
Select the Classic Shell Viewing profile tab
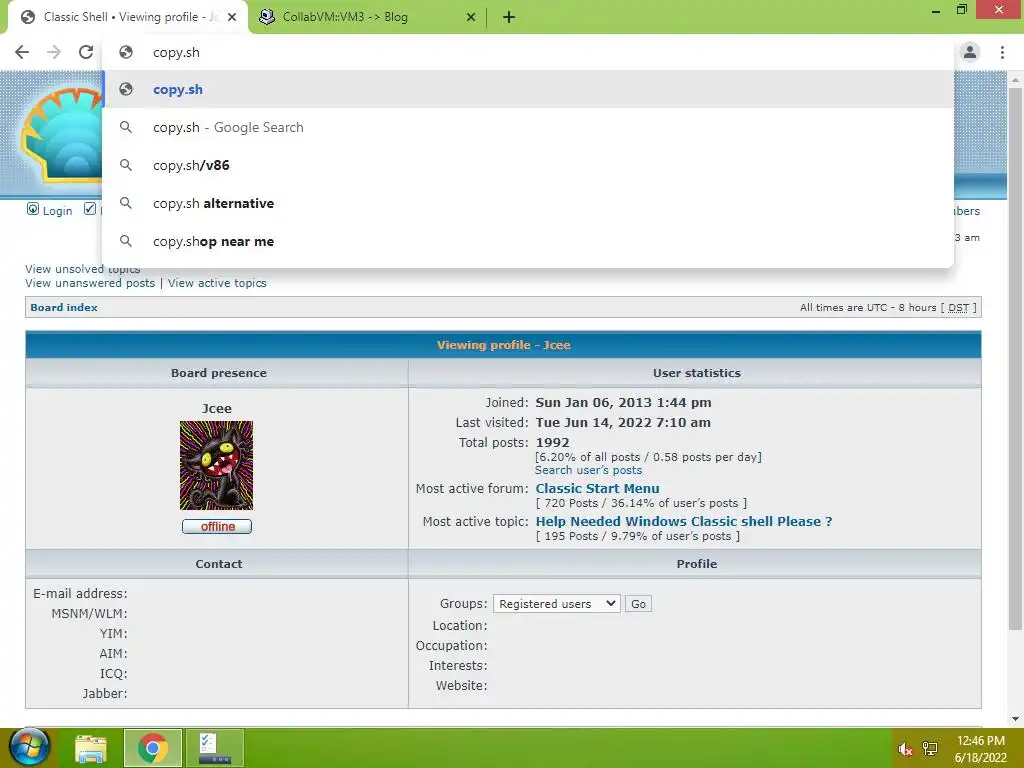tap(128, 17)
